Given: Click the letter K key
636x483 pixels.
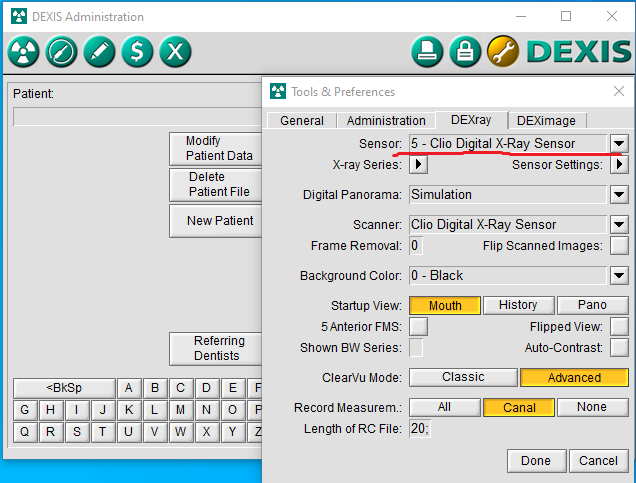Looking at the screenshot, I should (129, 410).
